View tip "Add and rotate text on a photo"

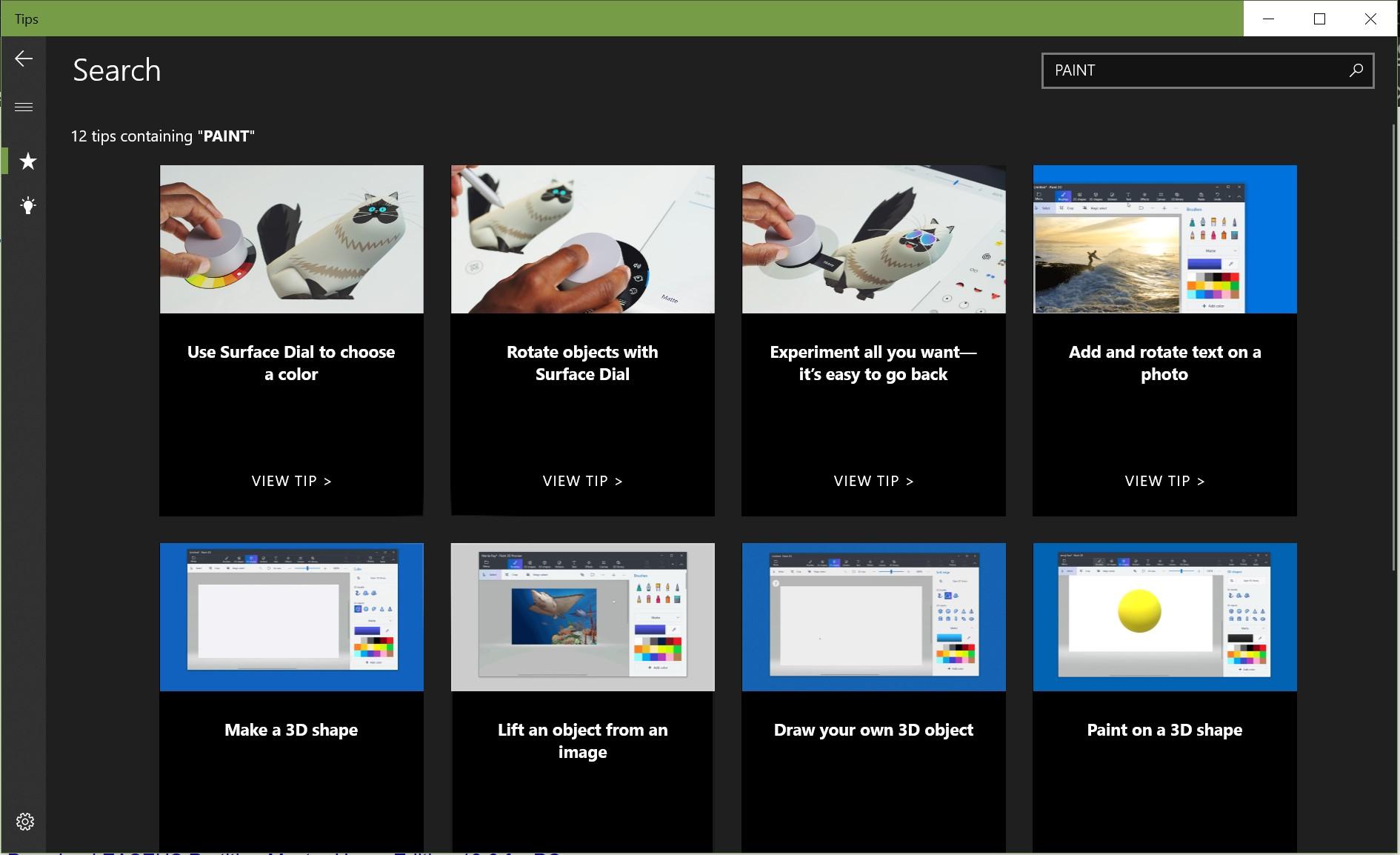click(x=1164, y=481)
